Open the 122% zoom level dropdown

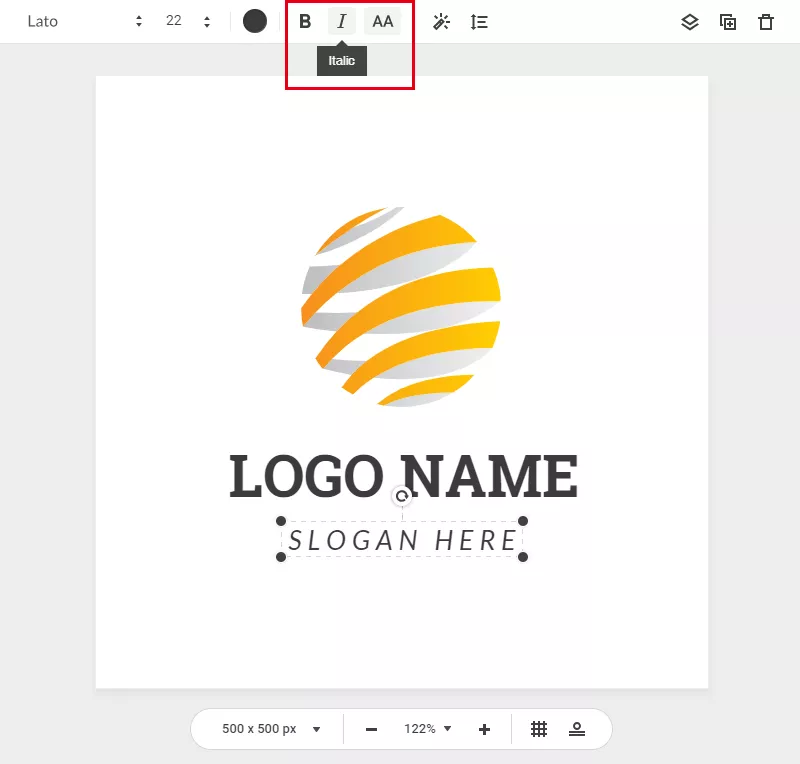click(428, 729)
